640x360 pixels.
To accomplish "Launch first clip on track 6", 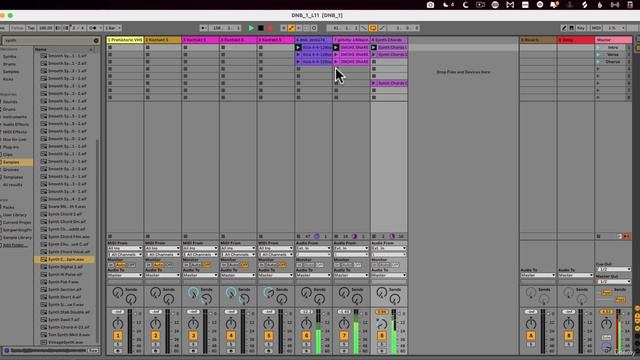I will [x=298, y=47].
